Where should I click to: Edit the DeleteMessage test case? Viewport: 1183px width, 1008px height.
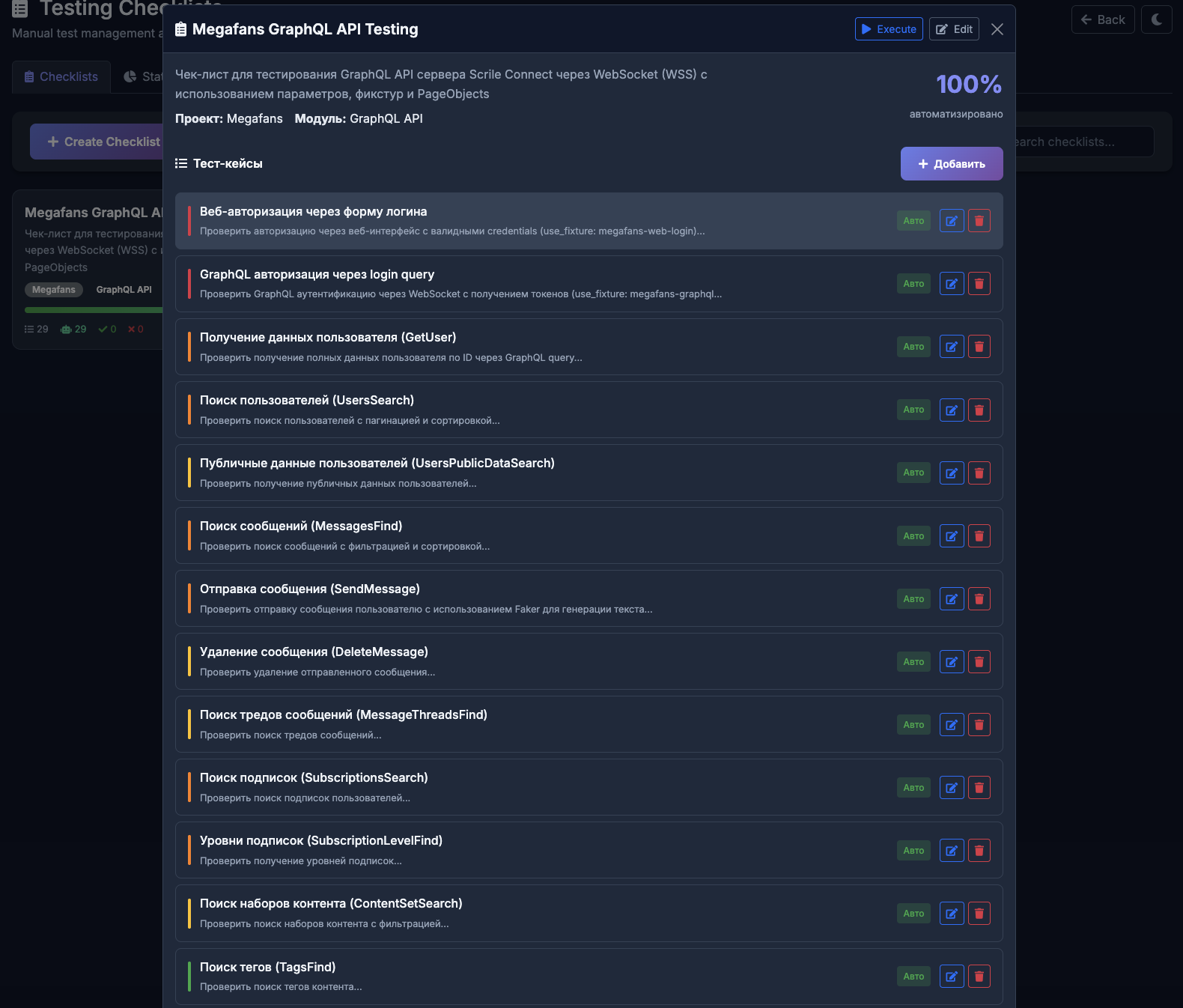(x=952, y=661)
